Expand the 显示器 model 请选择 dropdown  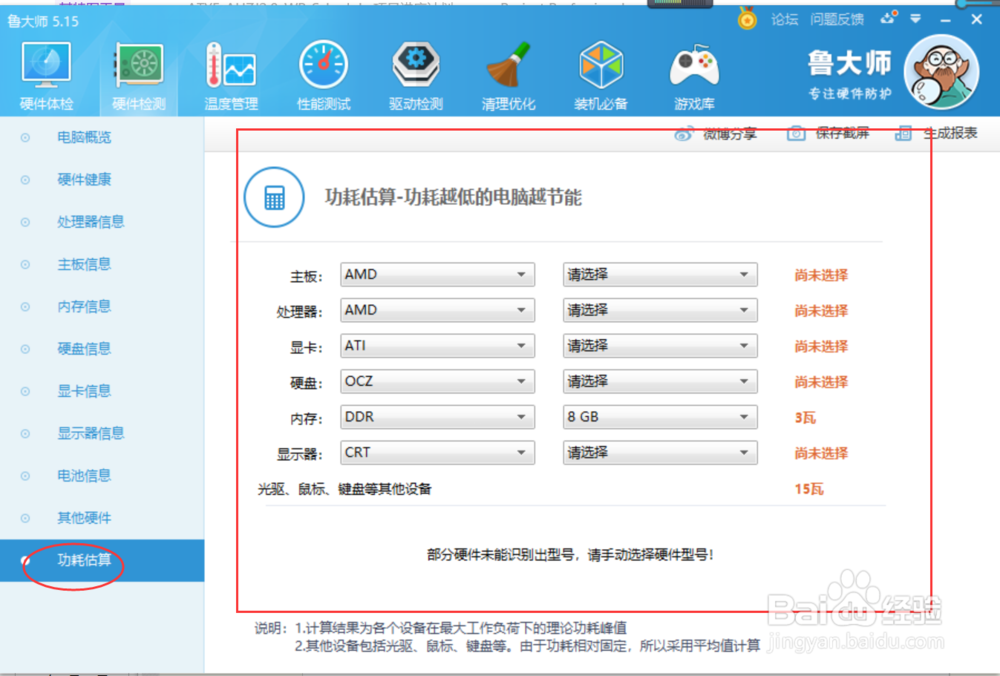tap(660, 453)
